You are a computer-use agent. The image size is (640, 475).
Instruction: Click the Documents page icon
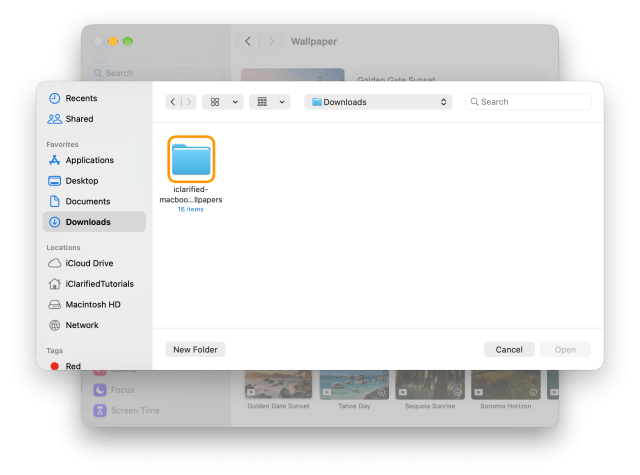[54, 201]
